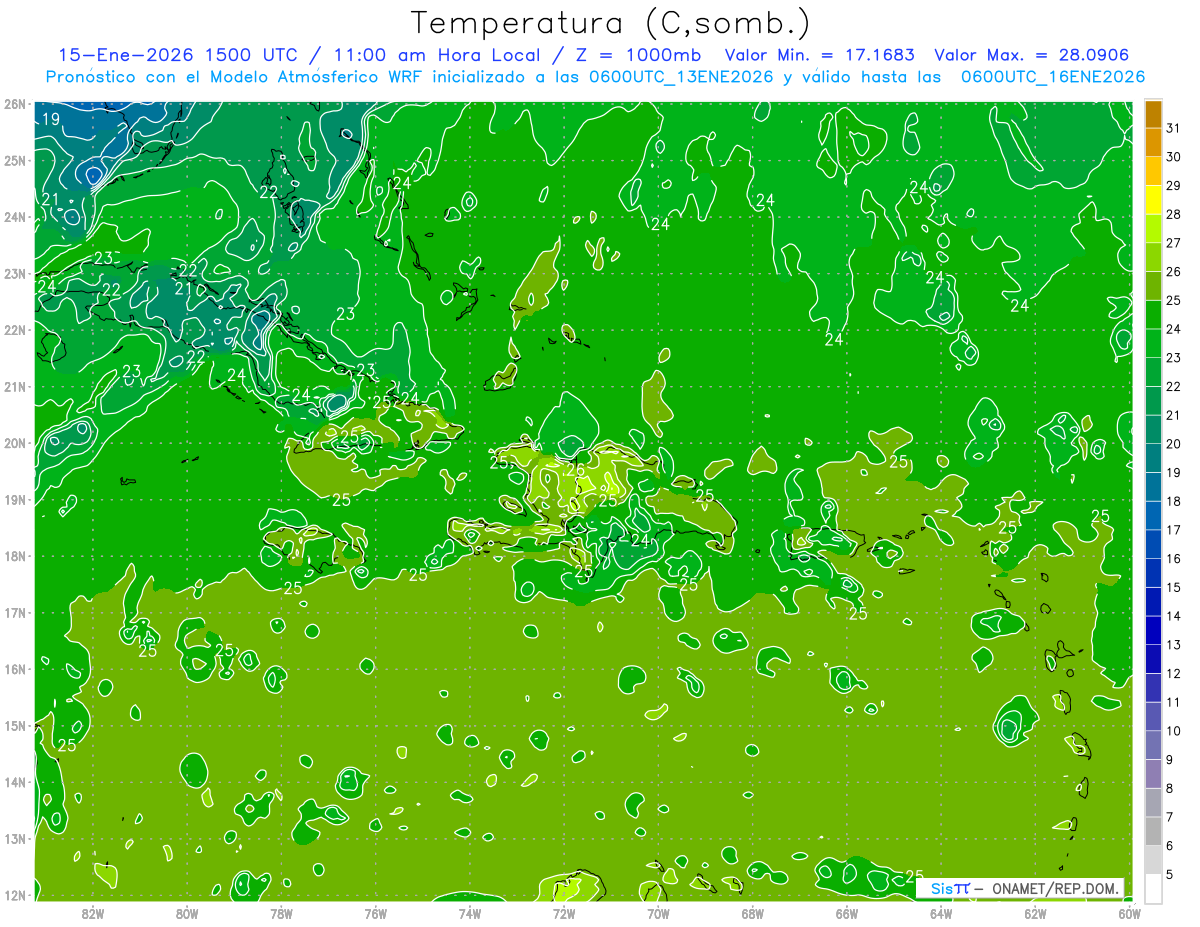Click the green legend swatch between 23 and 24

(x=1153, y=344)
